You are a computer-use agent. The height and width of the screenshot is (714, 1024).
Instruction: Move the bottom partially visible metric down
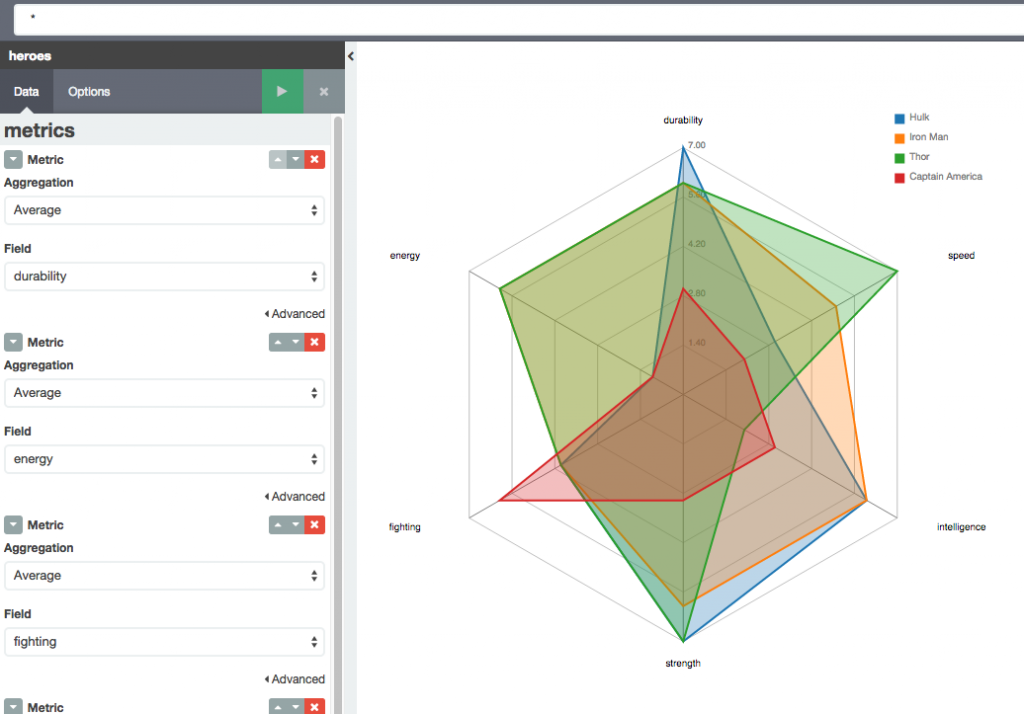click(x=296, y=707)
